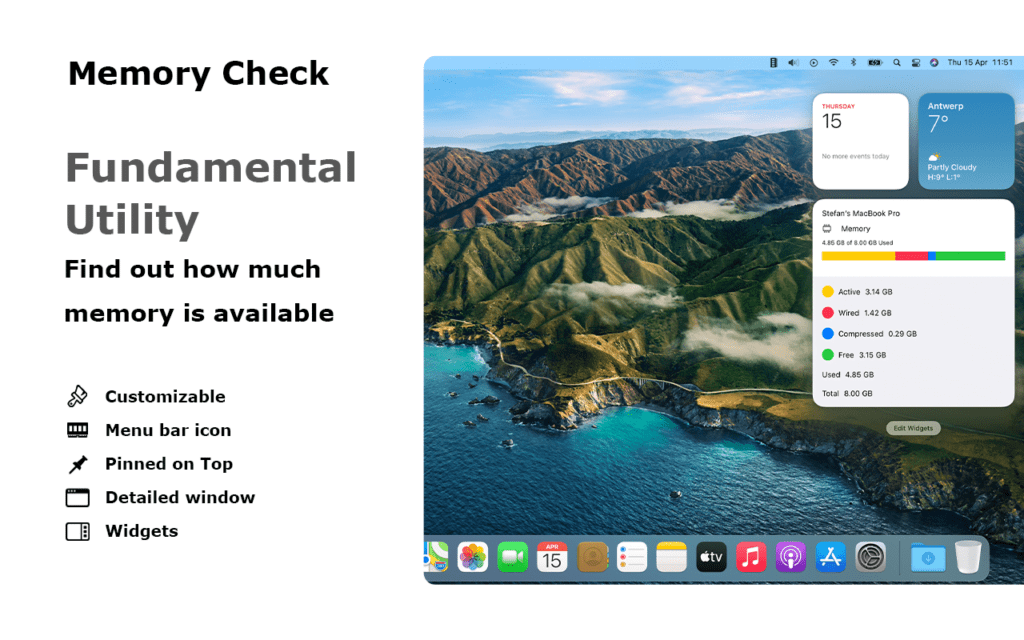Click the Edit Widgets button
Image resolution: width=1024 pixels, height=640 pixels.
(x=913, y=427)
